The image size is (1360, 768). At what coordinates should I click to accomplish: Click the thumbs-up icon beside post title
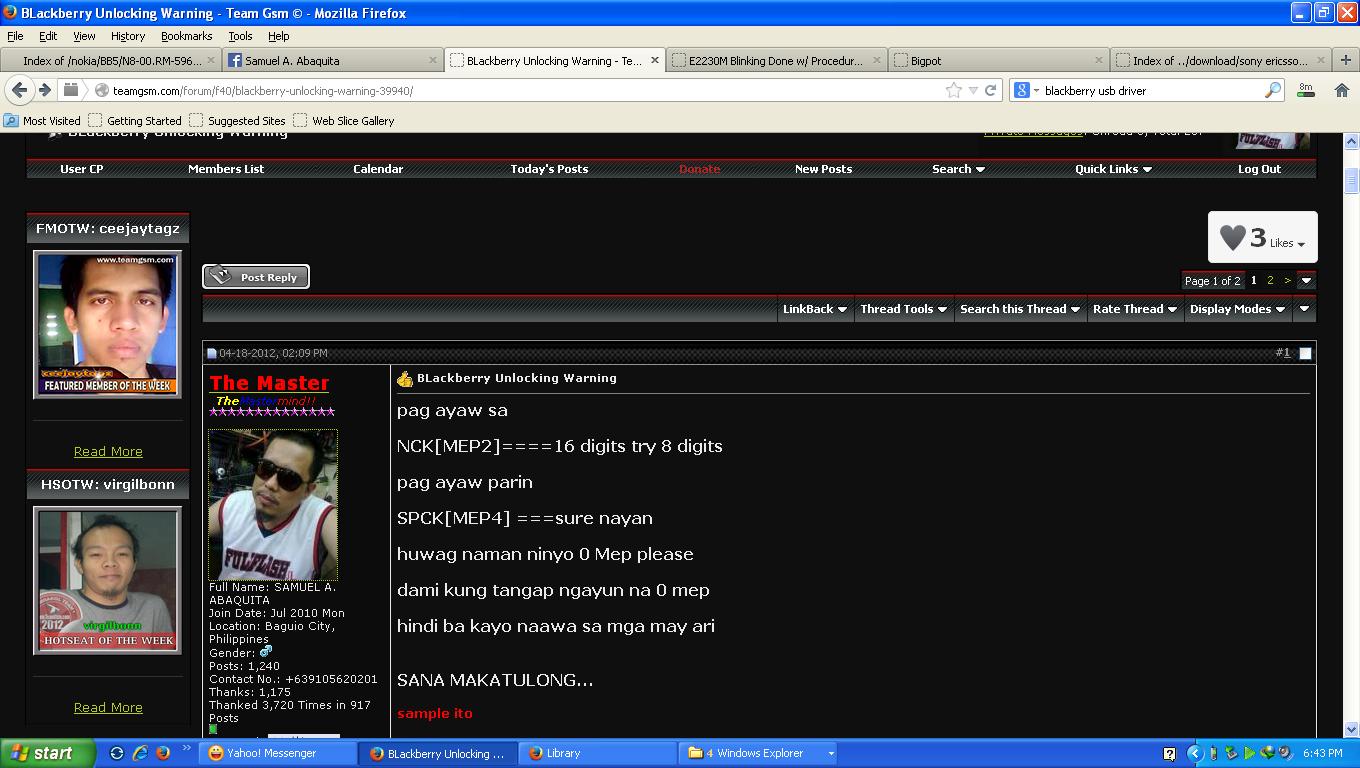click(x=405, y=379)
